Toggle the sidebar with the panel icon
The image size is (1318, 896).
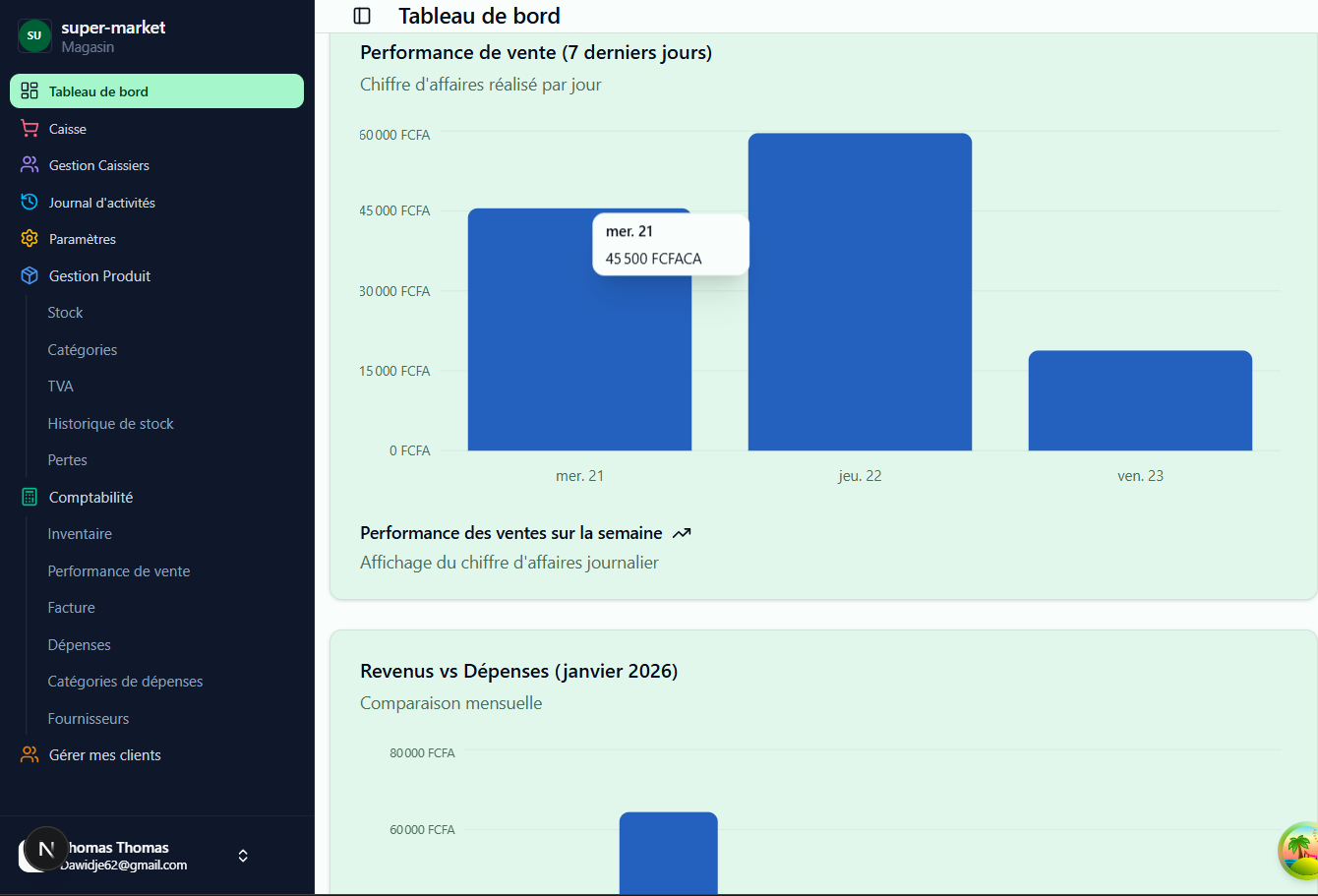click(362, 16)
